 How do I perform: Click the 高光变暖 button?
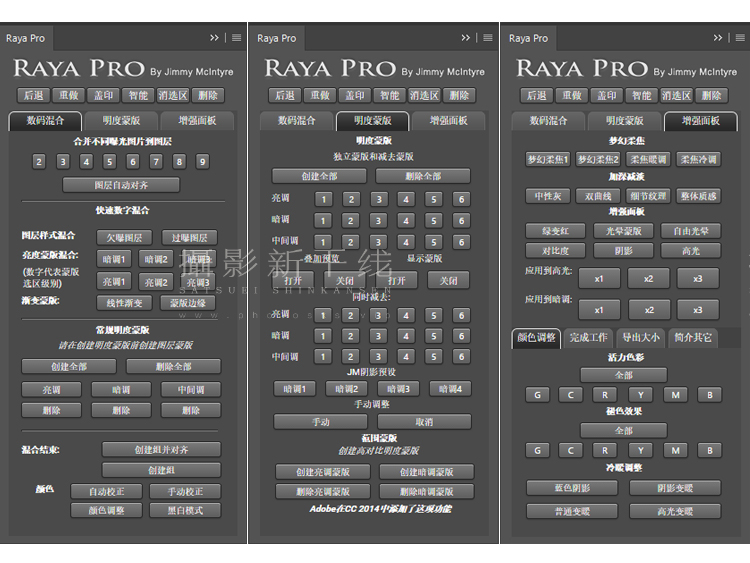pyautogui.click(x=675, y=511)
